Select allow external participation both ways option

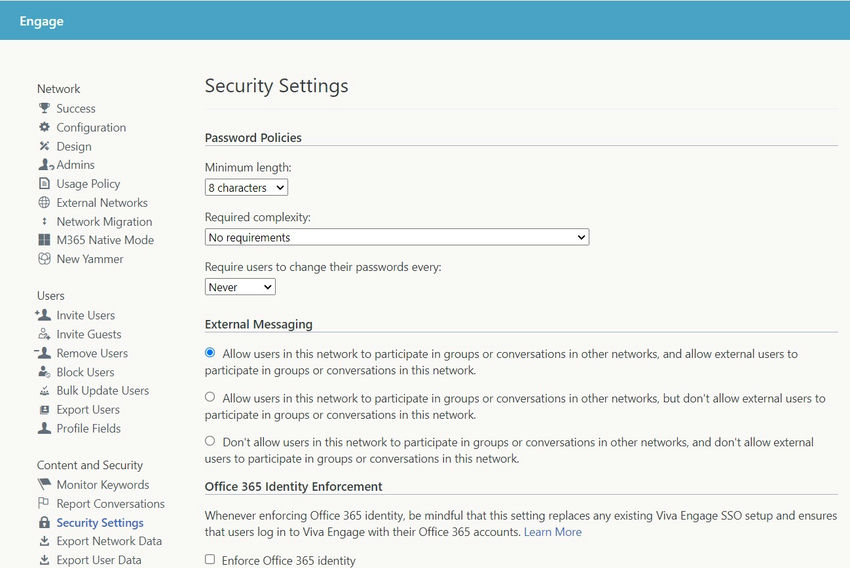[x=210, y=353]
